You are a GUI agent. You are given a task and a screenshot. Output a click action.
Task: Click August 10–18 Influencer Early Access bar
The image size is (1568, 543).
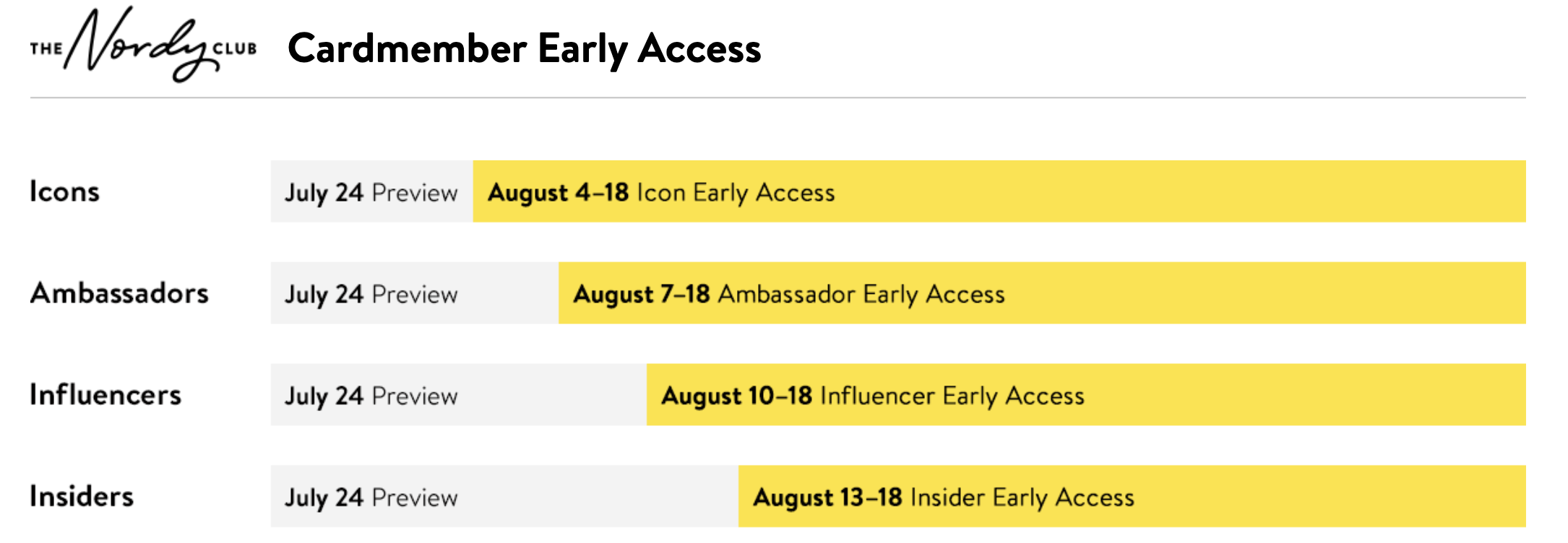tap(1086, 395)
